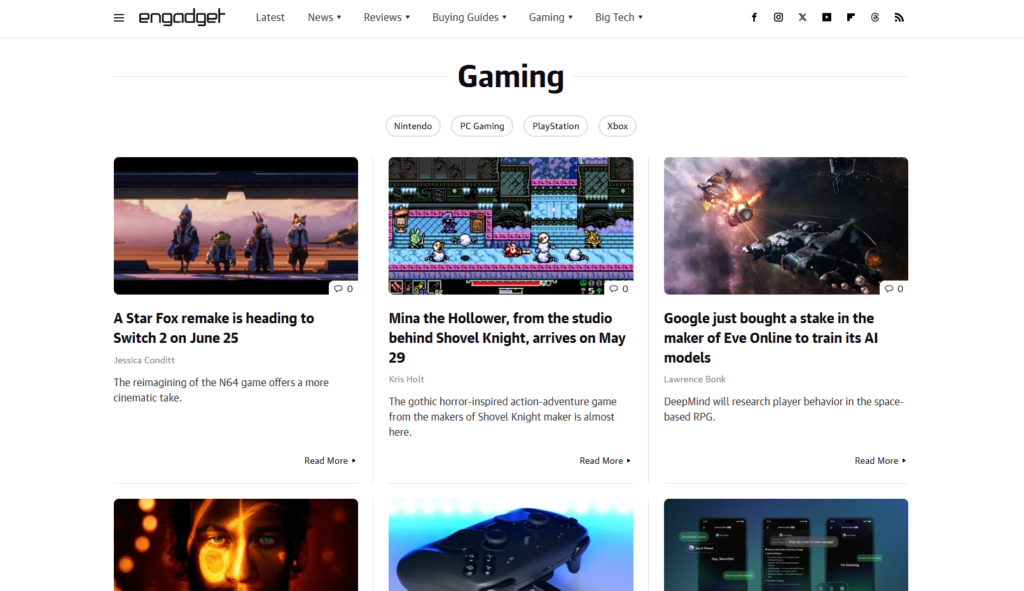Expand the News dropdown menu
1024x591 pixels.
pyautogui.click(x=325, y=18)
